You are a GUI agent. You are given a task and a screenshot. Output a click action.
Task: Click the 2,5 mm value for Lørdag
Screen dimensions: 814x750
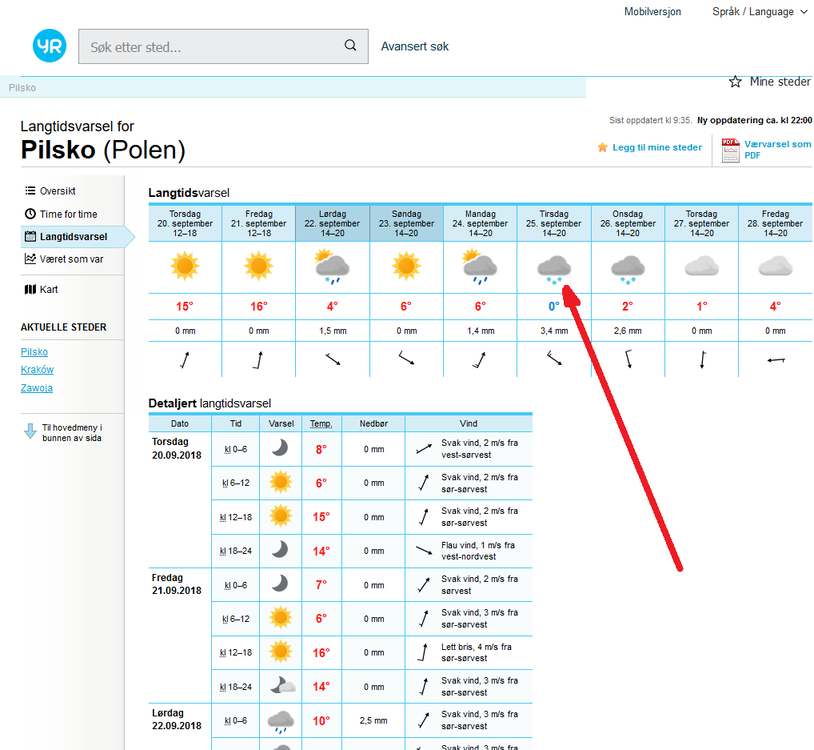[x=374, y=720]
